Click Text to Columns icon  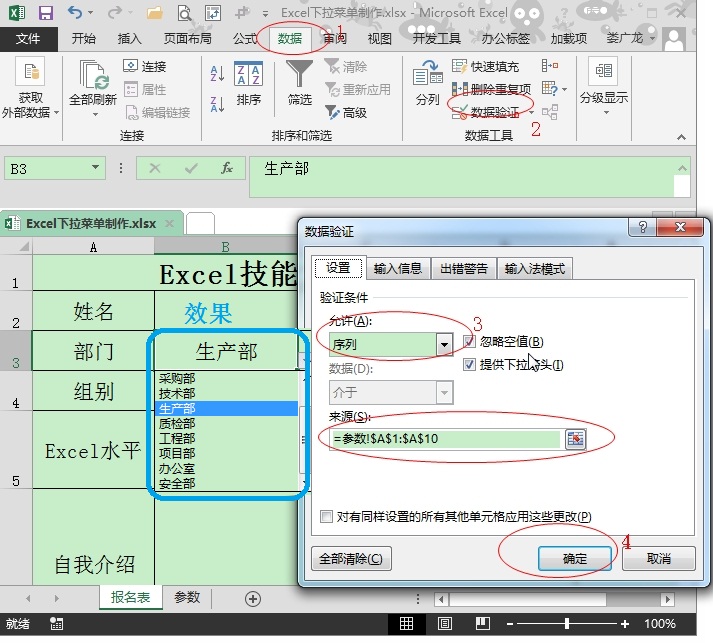[x=427, y=82]
